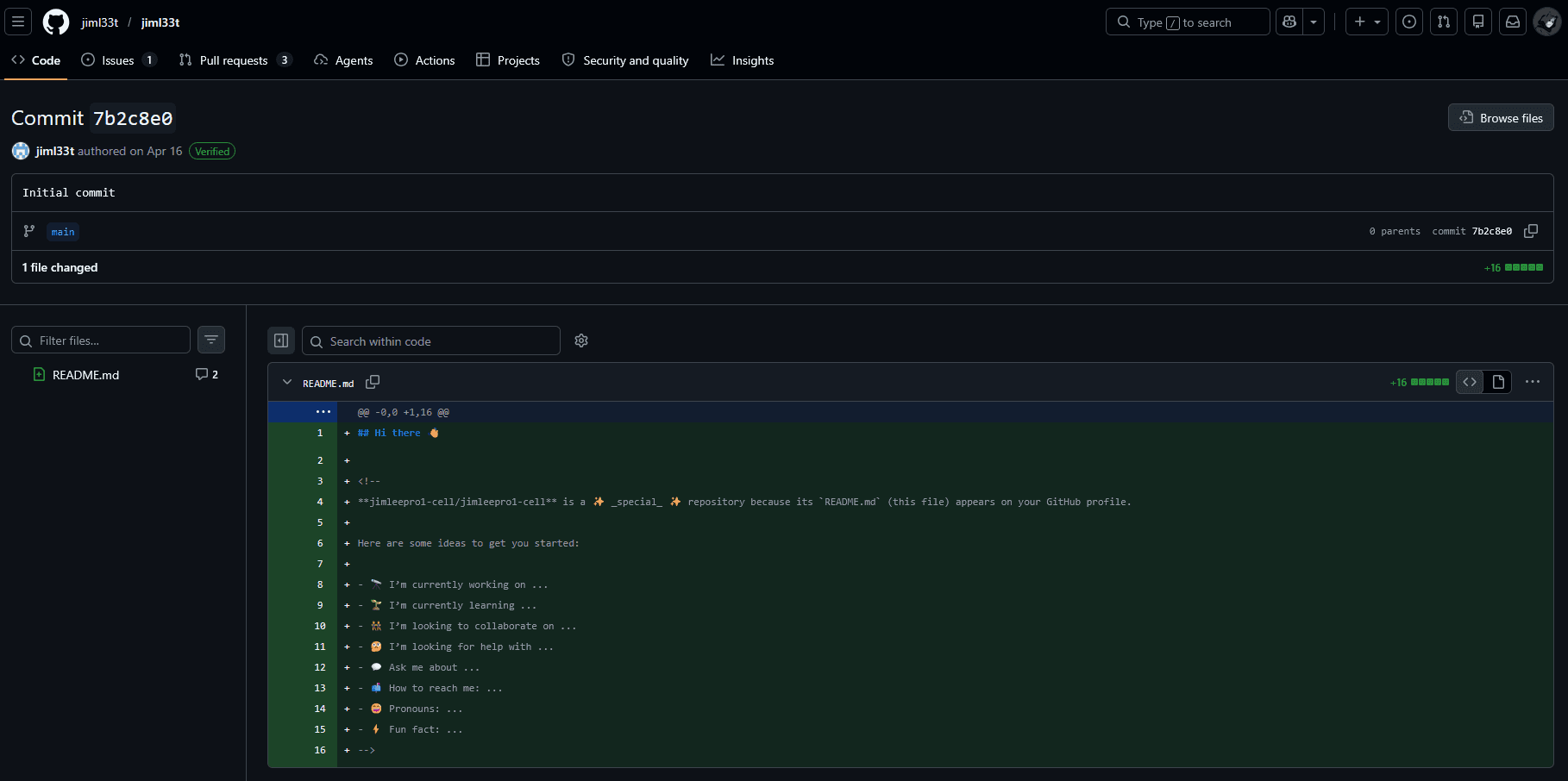
Task: Collapse the README.md diff with the chevron
Action: [287, 382]
